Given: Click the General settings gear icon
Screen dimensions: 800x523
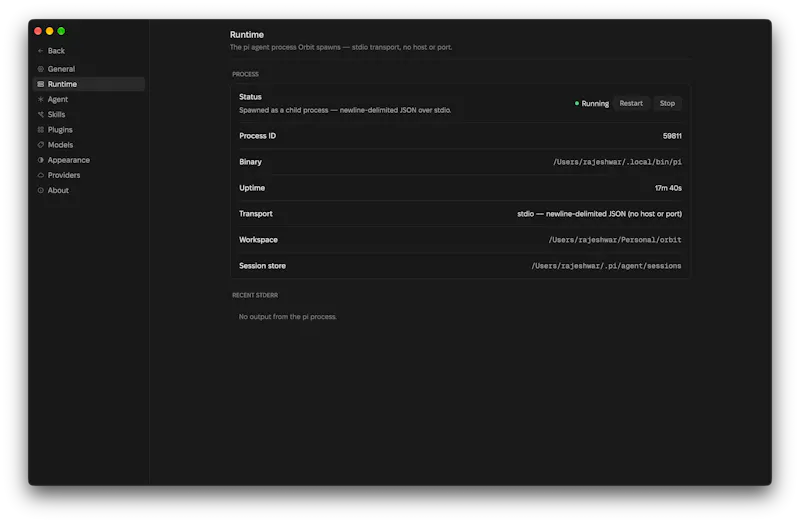Looking at the screenshot, I should (40, 69).
